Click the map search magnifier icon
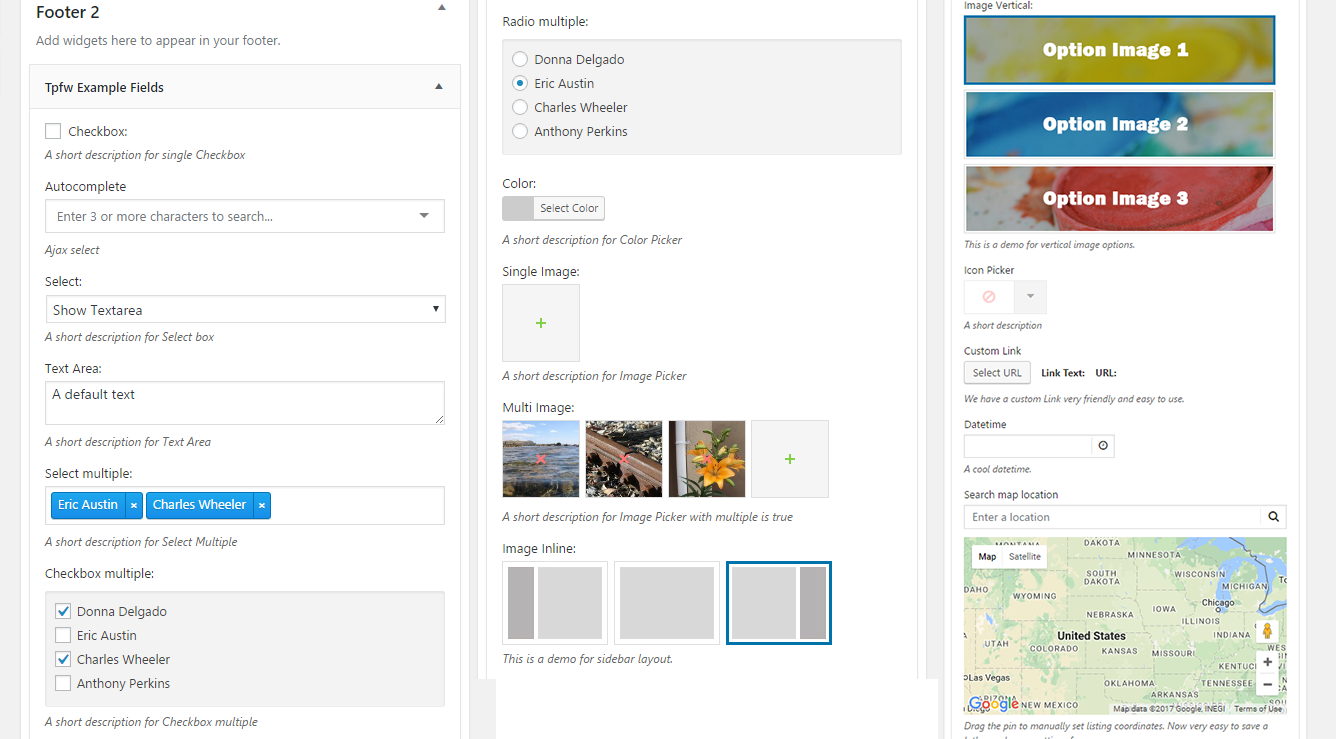Screen dimensions: 1336x739 pyautogui.click(x=1273, y=517)
